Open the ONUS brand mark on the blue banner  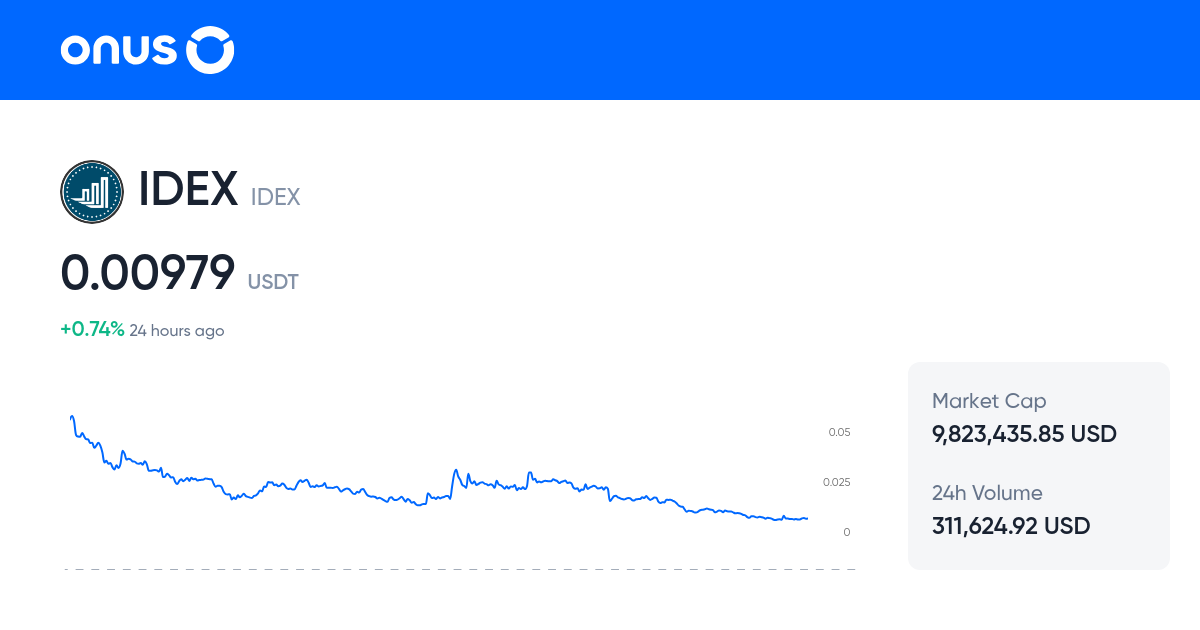tap(147, 49)
